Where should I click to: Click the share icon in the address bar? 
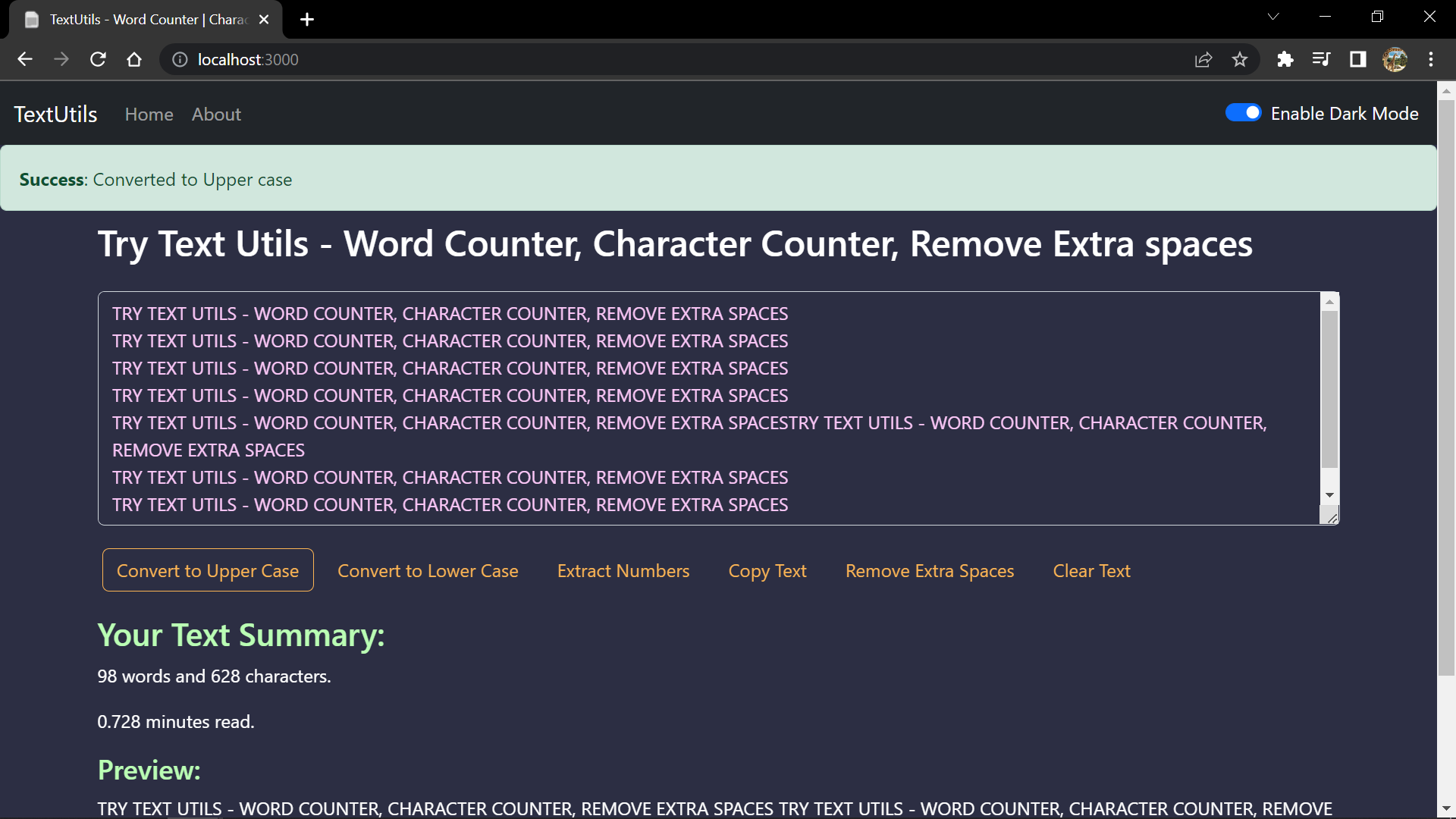coord(1204,59)
